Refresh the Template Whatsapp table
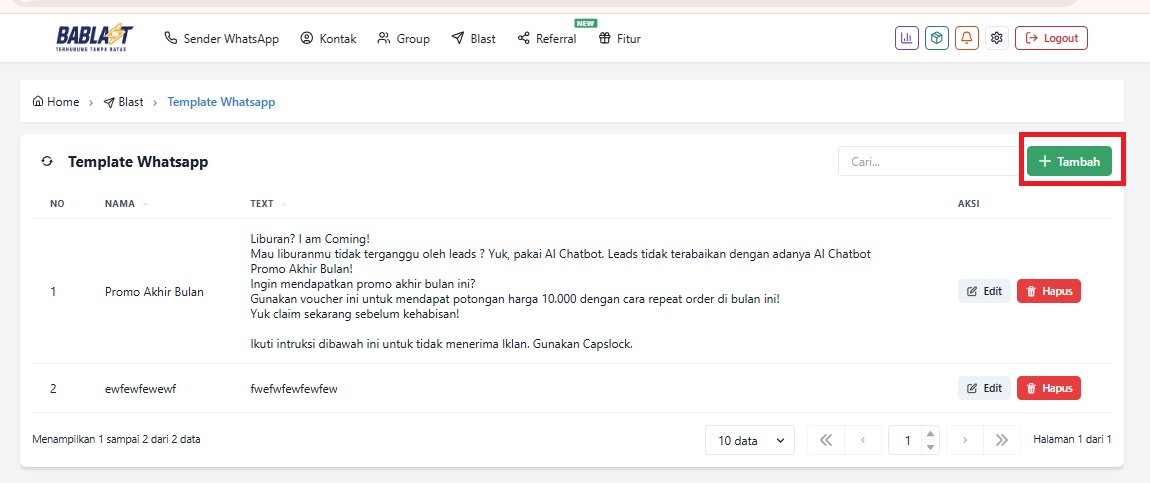 tap(47, 161)
